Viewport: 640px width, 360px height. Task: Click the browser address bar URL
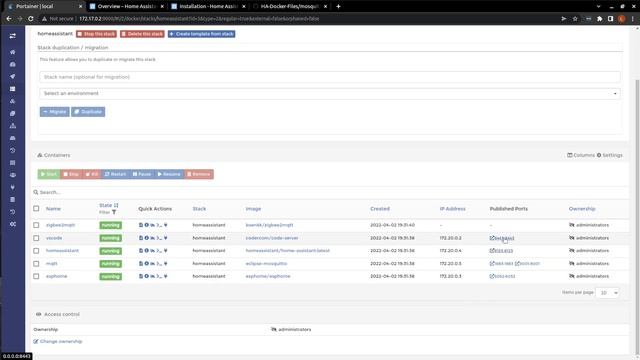tap(199, 19)
